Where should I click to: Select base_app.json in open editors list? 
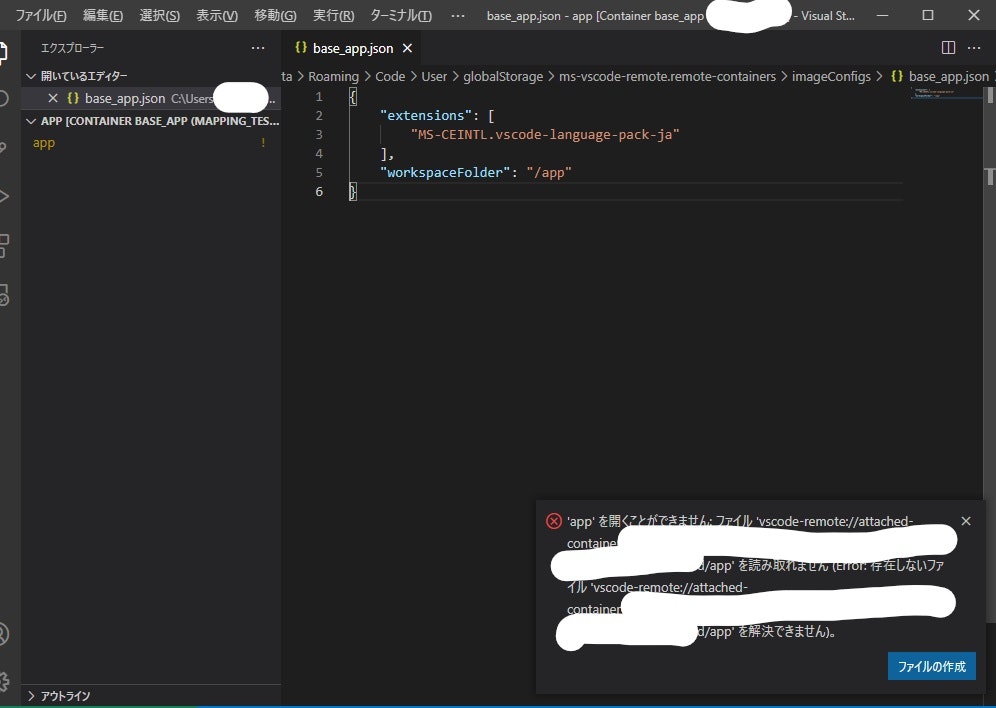click(151, 98)
